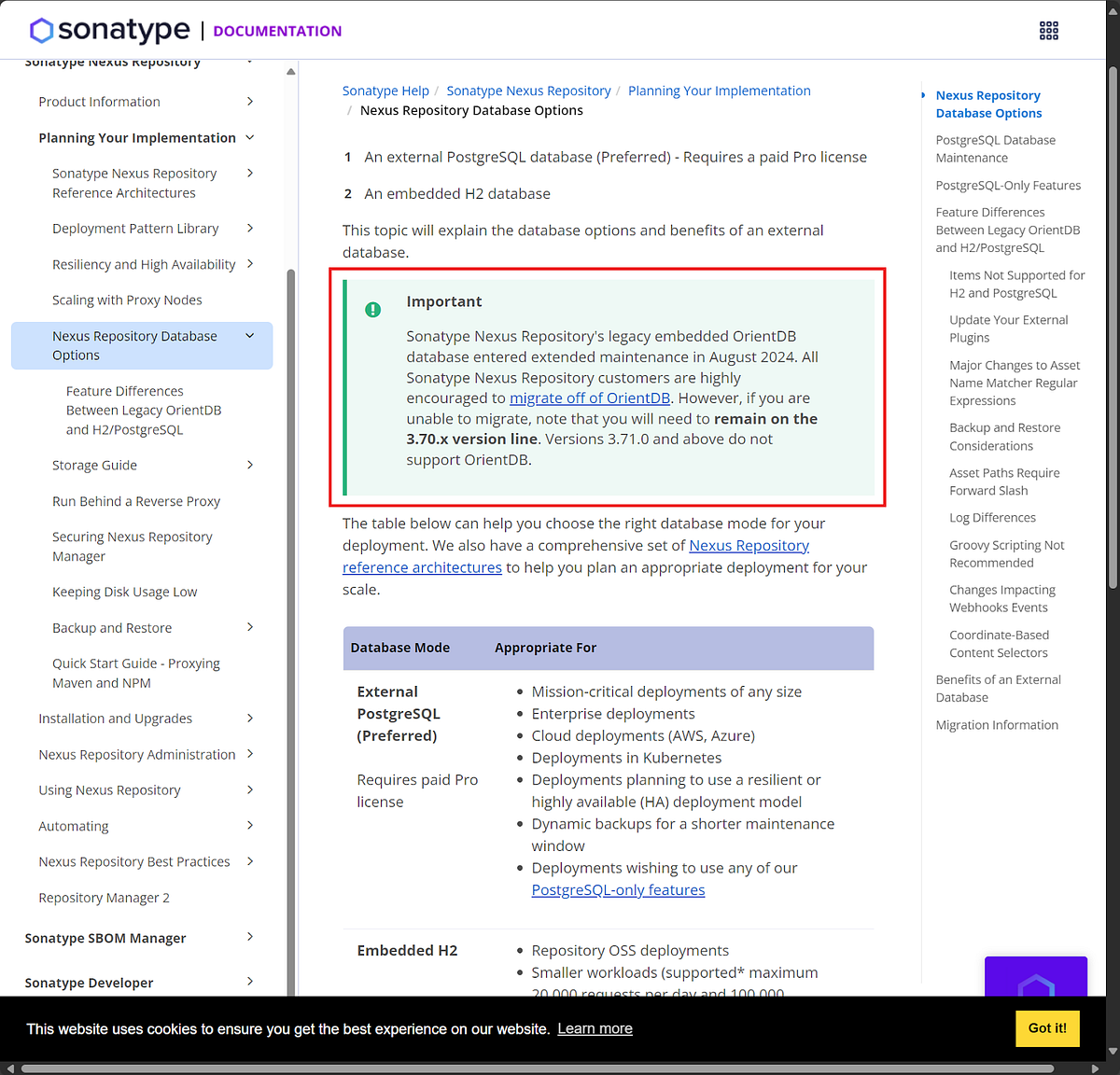This screenshot has height=1075, width=1120.
Task: Expand Sonatype Developer chevron
Action: click(250, 981)
